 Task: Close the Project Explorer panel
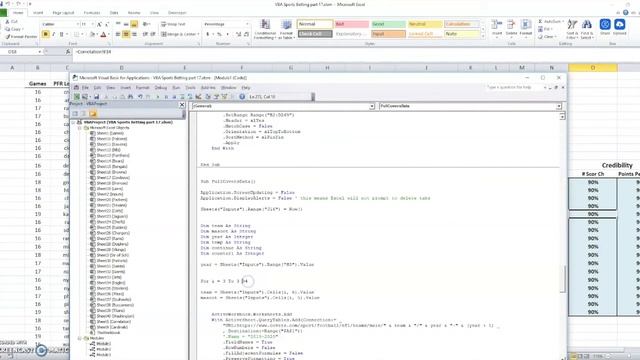coord(182,105)
